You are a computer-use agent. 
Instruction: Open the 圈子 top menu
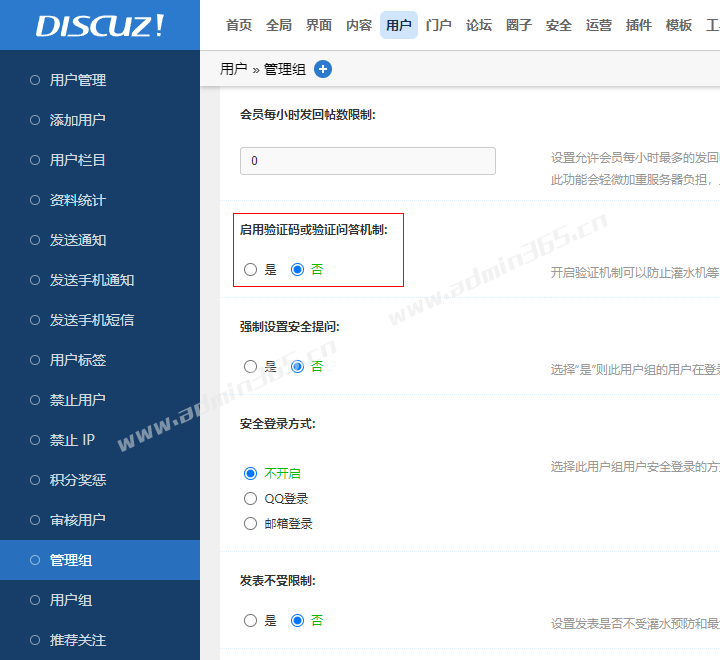[518, 25]
